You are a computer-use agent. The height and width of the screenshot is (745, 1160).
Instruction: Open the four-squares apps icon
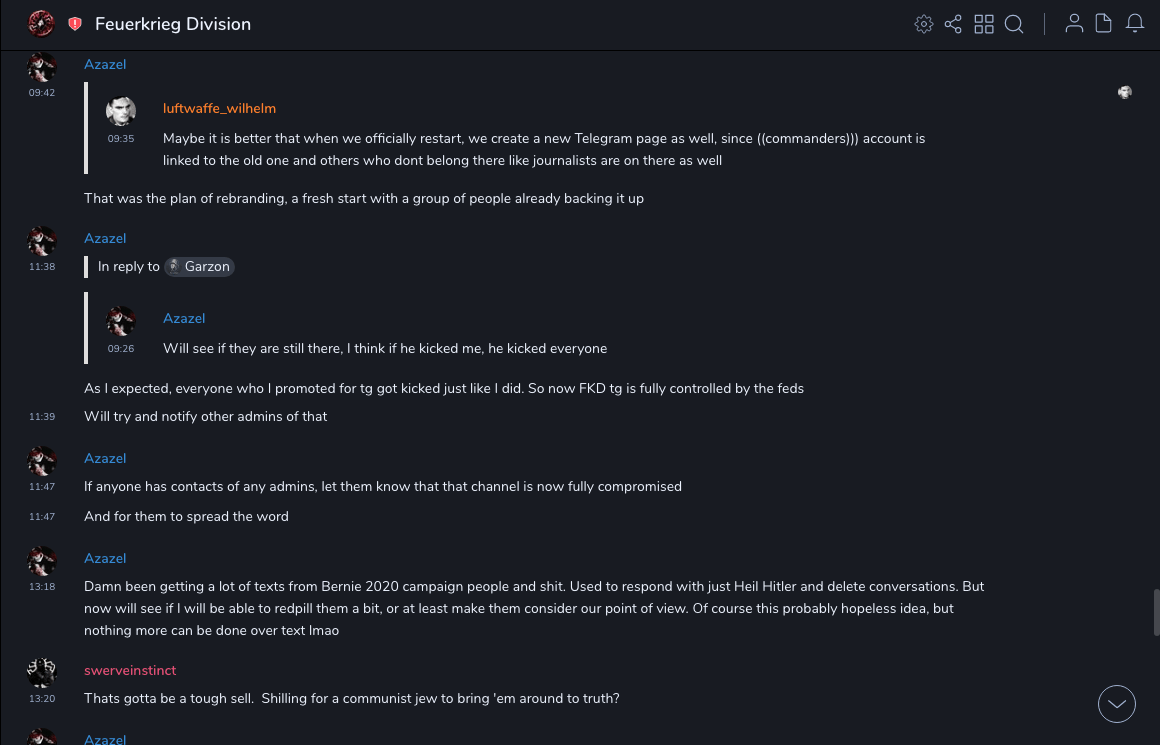click(984, 24)
